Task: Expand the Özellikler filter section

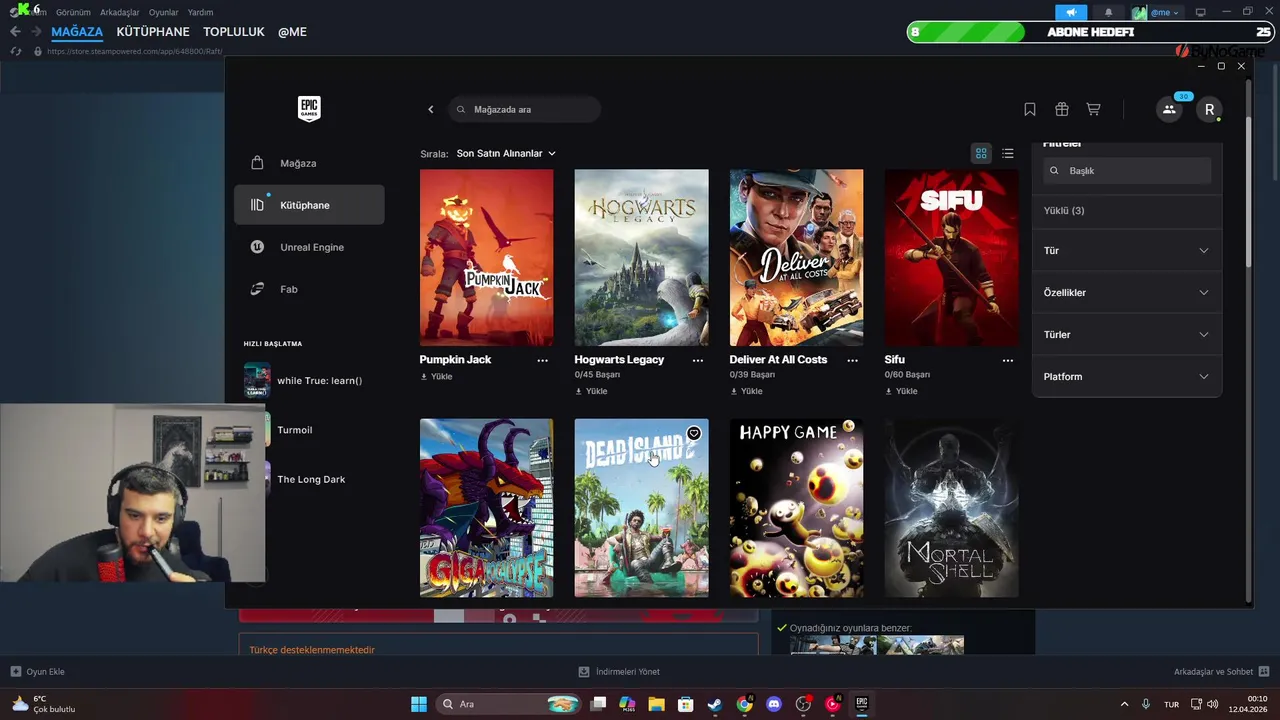Action: 1127,293
